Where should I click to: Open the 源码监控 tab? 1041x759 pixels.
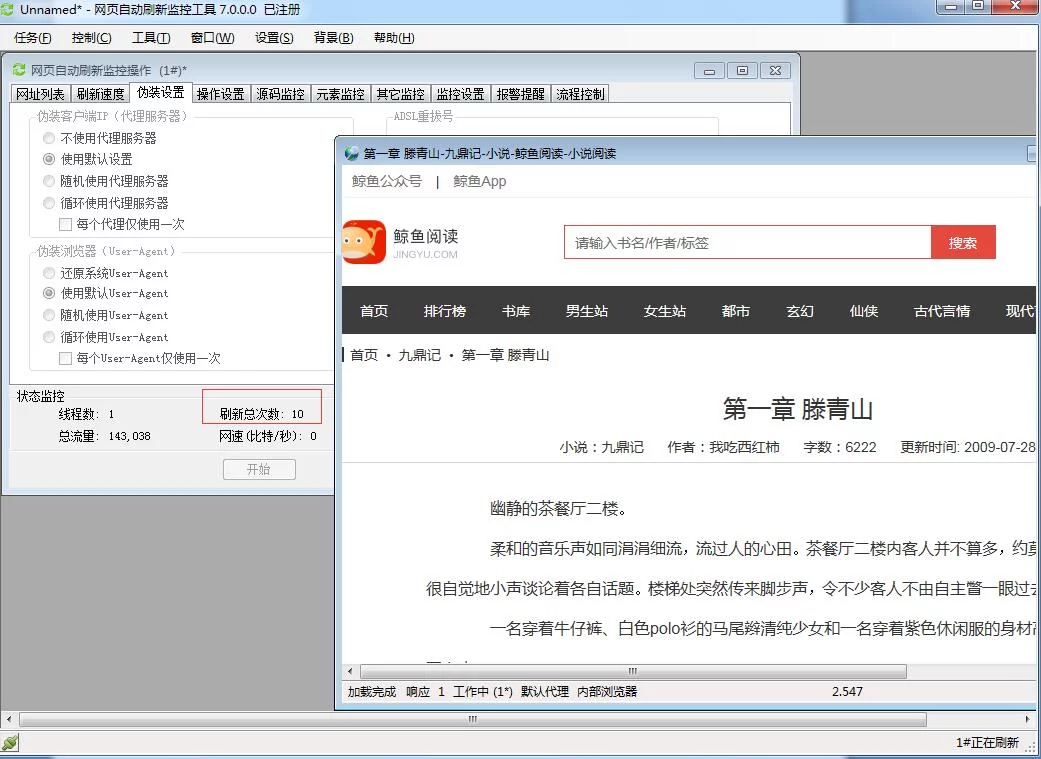coord(280,94)
